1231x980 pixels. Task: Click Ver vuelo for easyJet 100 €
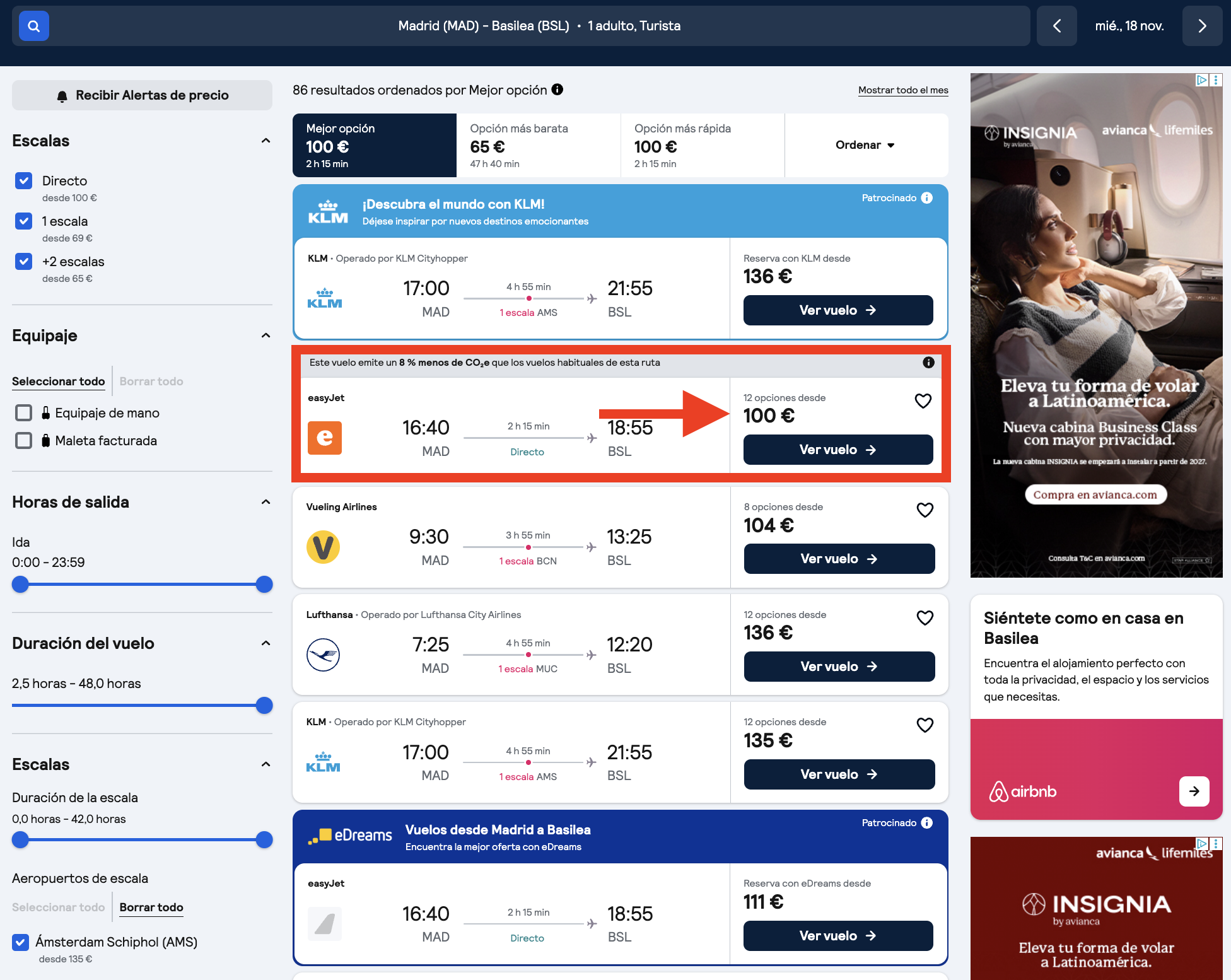pos(838,450)
